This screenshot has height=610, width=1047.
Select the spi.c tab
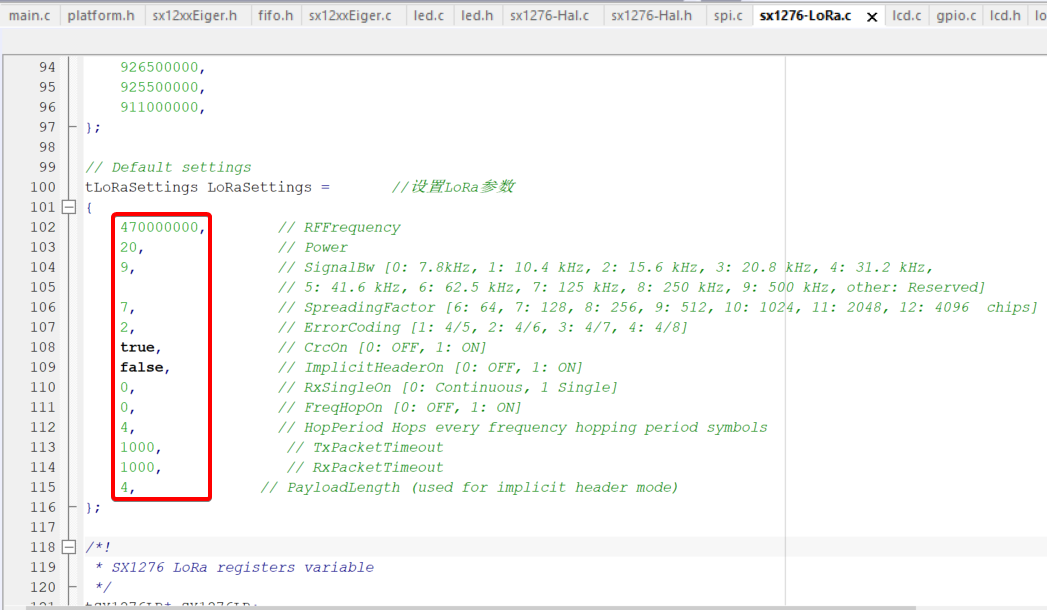pyautogui.click(x=728, y=16)
